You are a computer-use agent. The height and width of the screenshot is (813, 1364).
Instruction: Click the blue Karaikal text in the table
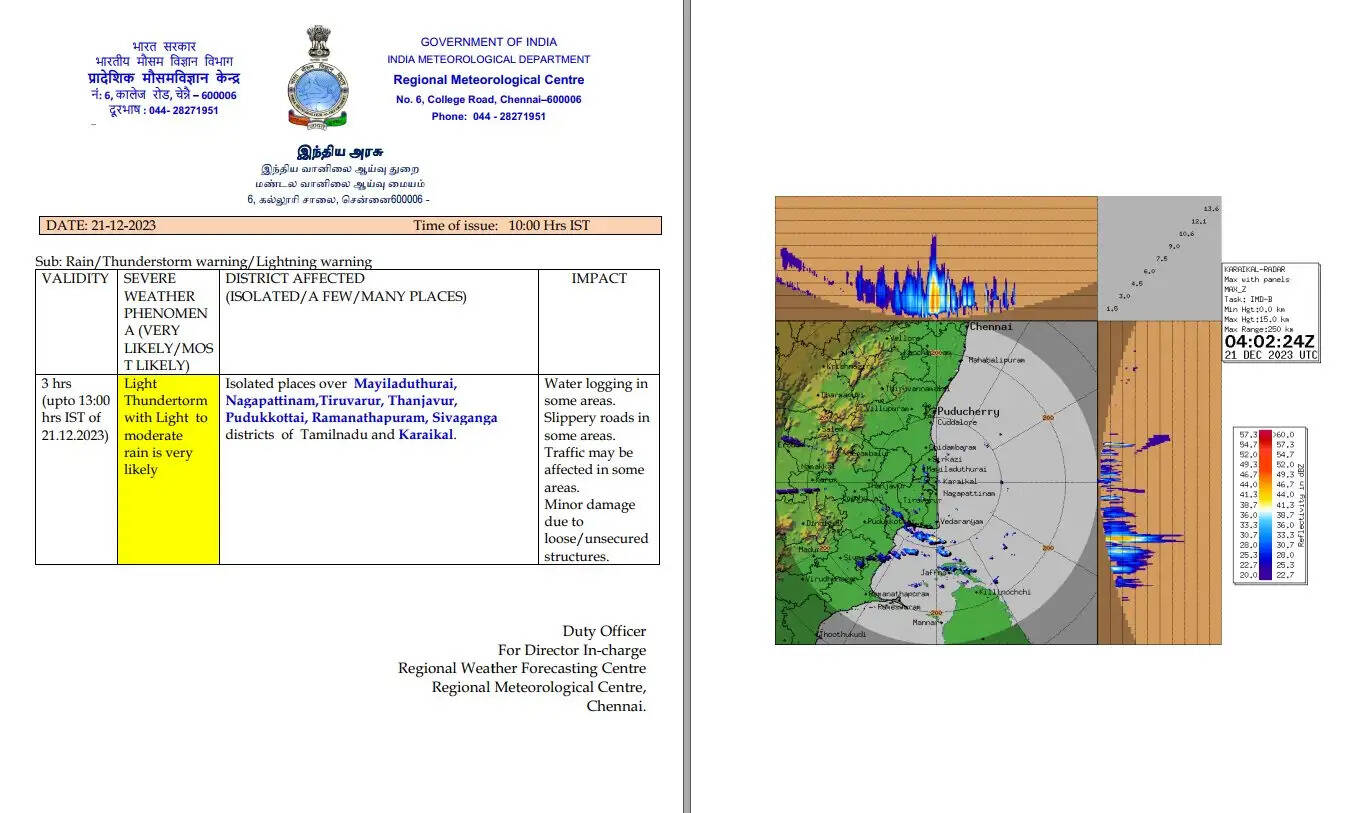pyautogui.click(x=426, y=435)
